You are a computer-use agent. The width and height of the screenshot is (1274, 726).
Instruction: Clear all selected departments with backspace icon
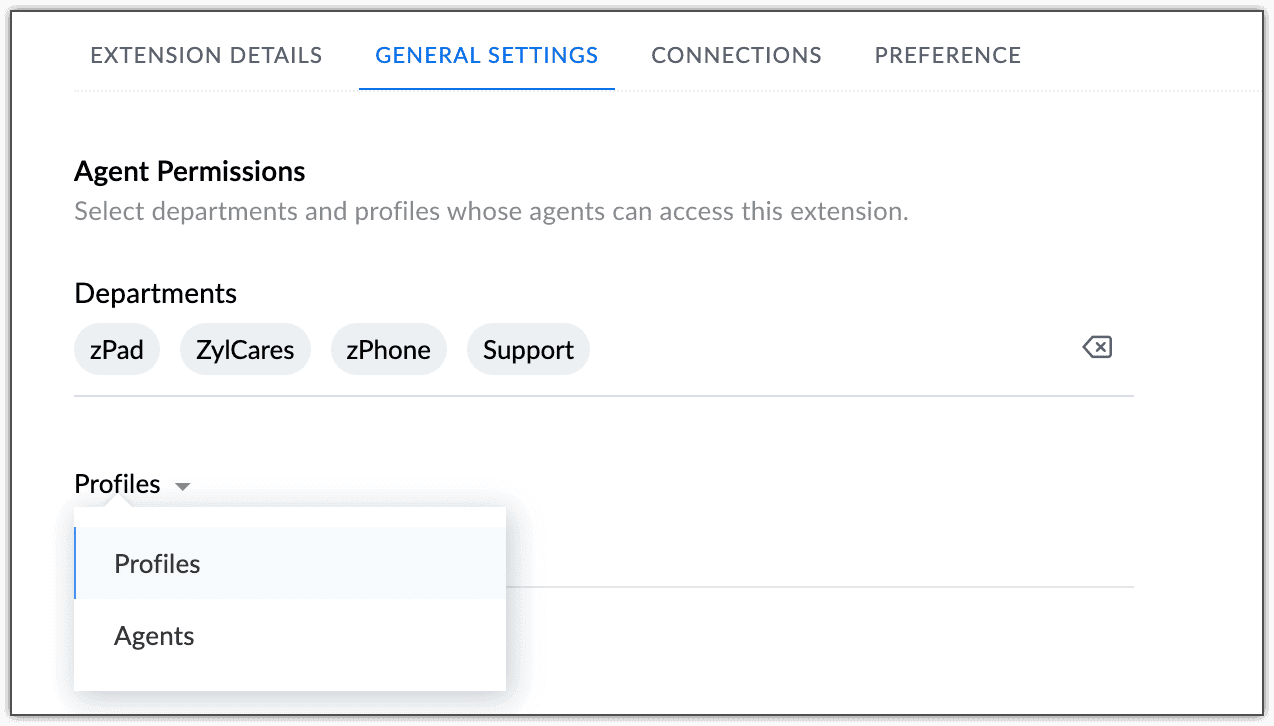[x=1097, y=348]
